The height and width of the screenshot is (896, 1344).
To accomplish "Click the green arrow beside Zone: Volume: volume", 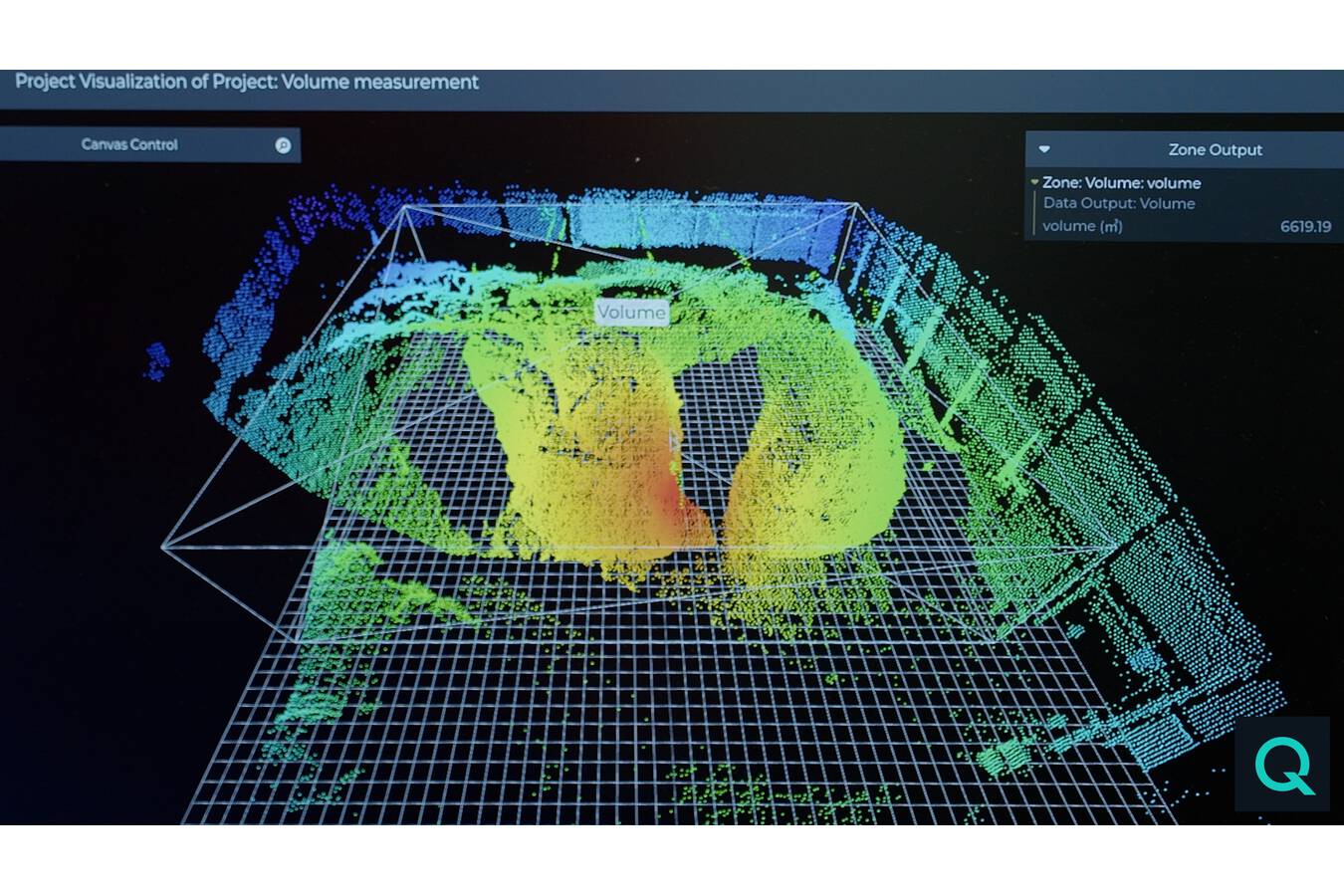I will (1033, 183).
